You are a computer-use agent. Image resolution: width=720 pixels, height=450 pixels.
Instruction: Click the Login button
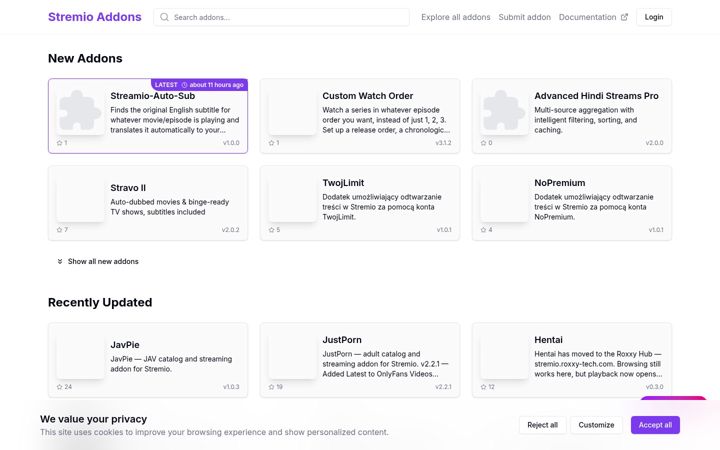pyautogui.click(x=654, y=17)
